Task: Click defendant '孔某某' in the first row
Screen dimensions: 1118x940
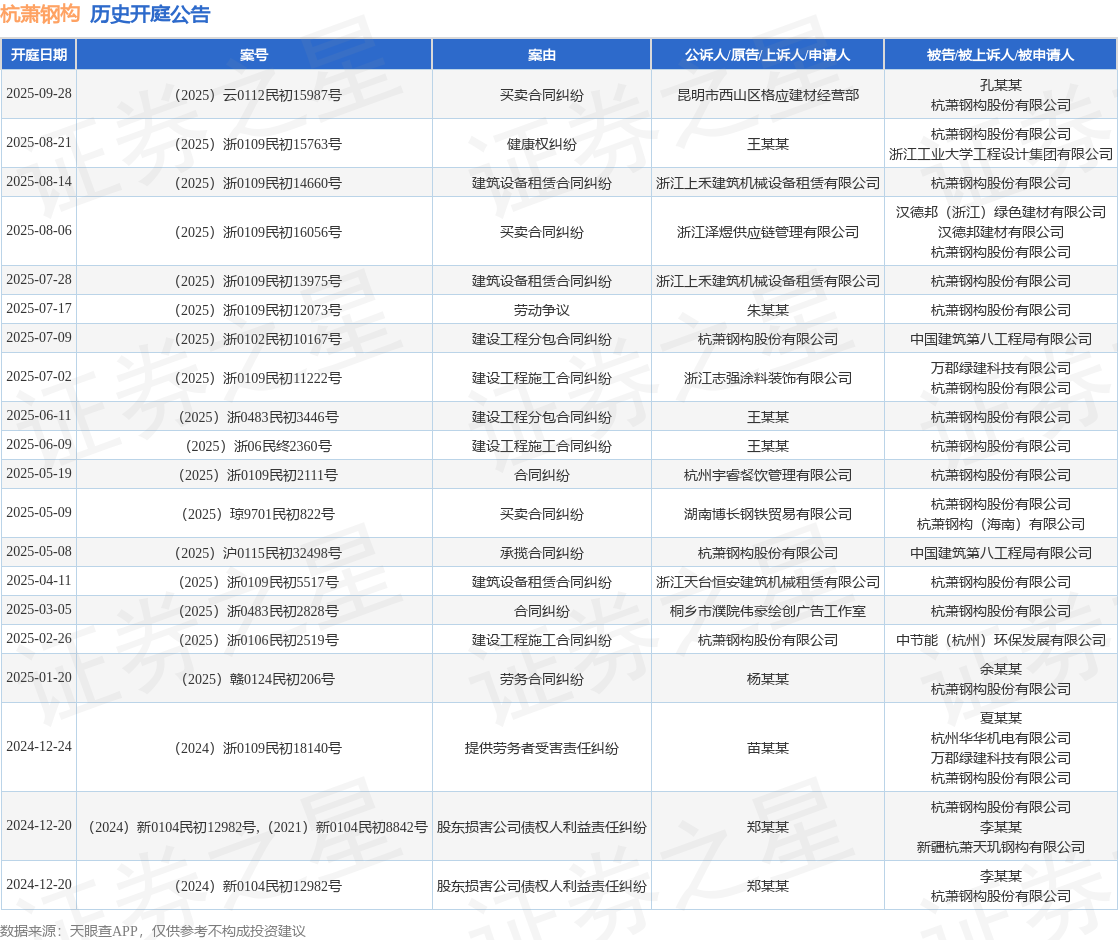Action: click(x=1000, y=85)
